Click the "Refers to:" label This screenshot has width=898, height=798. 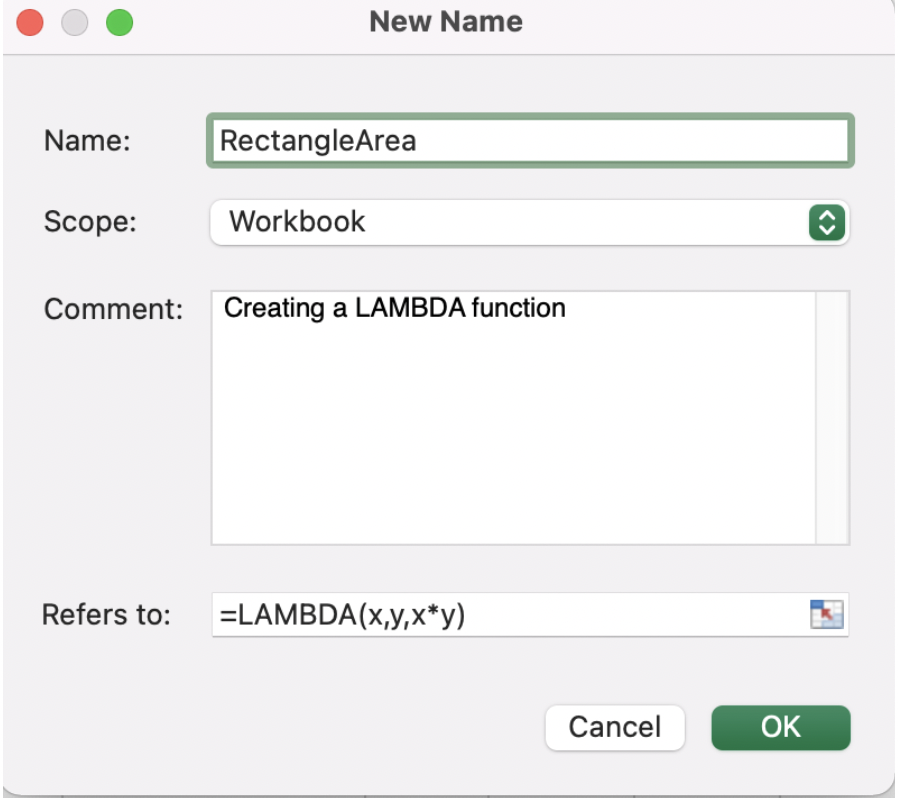coord(106,615)
